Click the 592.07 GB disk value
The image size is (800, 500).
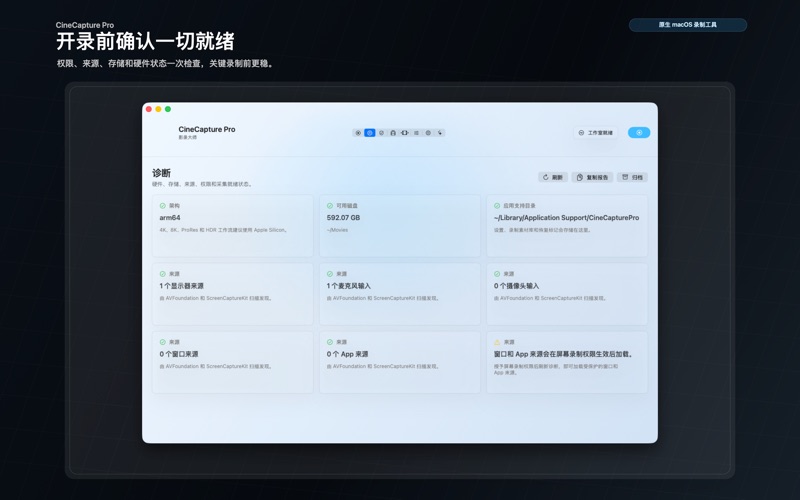[343, 217]
